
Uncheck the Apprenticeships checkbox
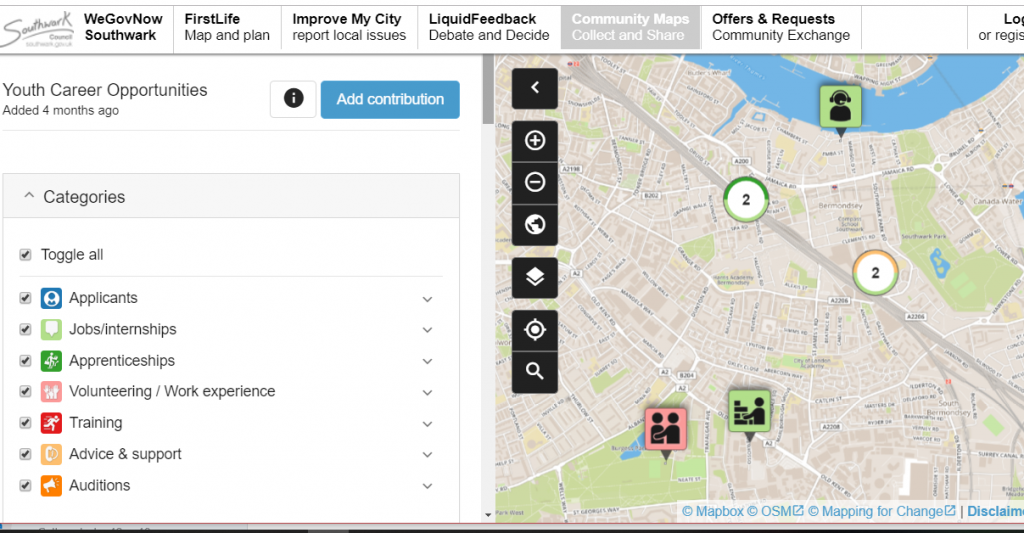point(25,361)
